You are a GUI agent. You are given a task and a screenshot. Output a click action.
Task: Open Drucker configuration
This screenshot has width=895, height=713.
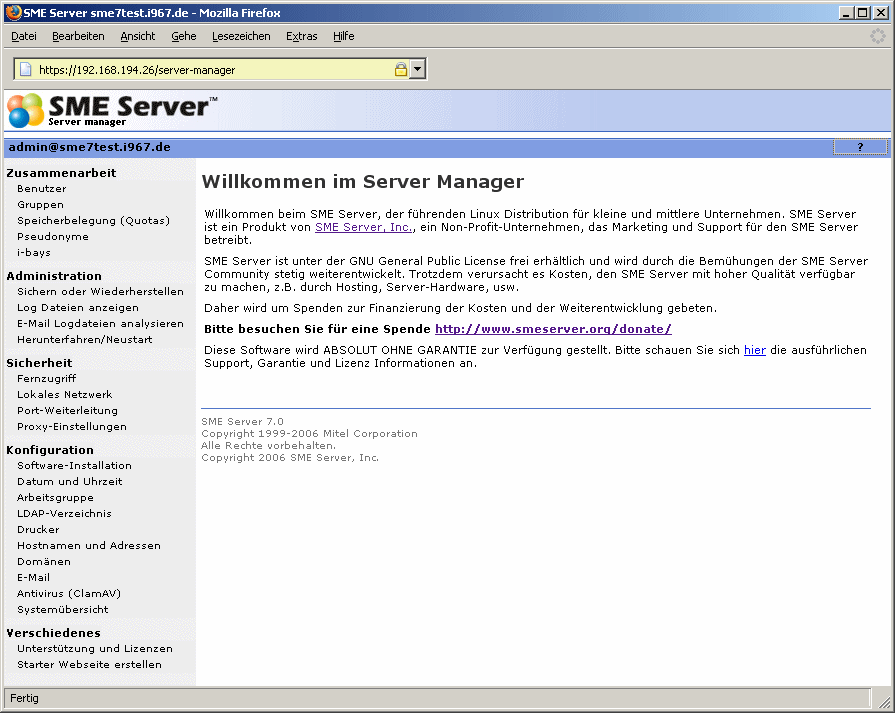(38, 529)
